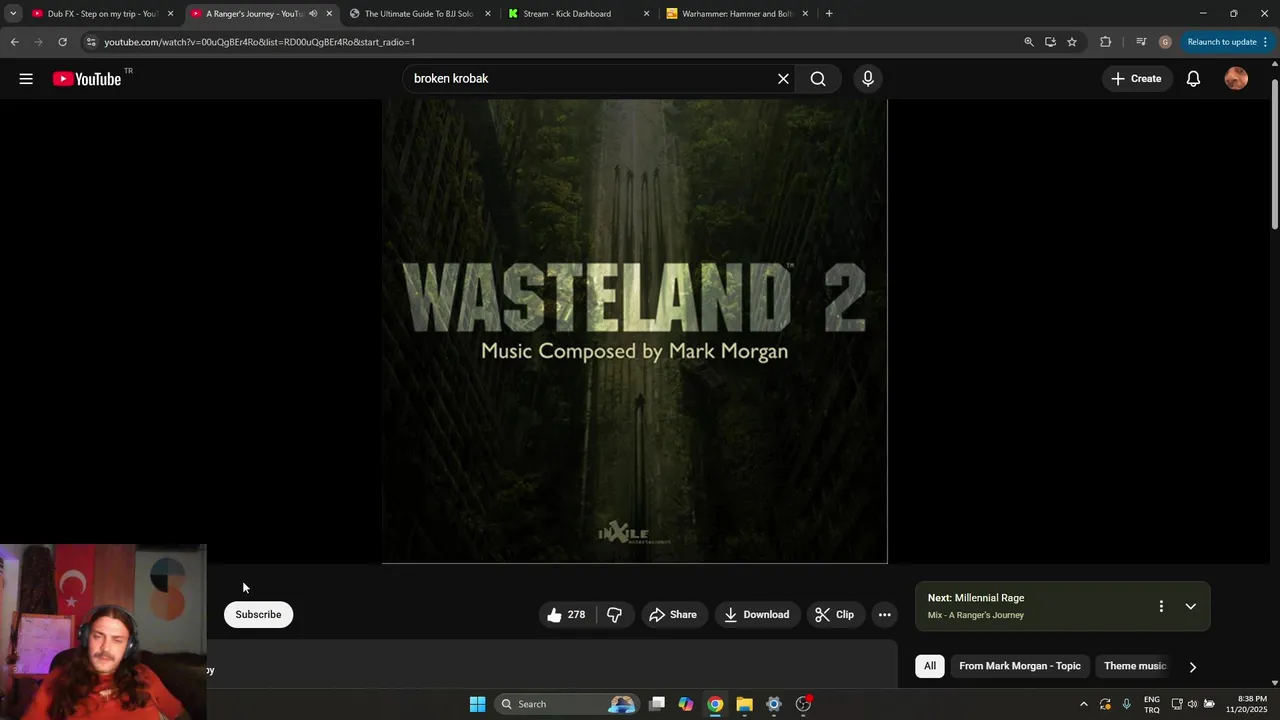Open File Explorer from the taskbar
Screen dimensions: 1280x720
pos(744,704)
